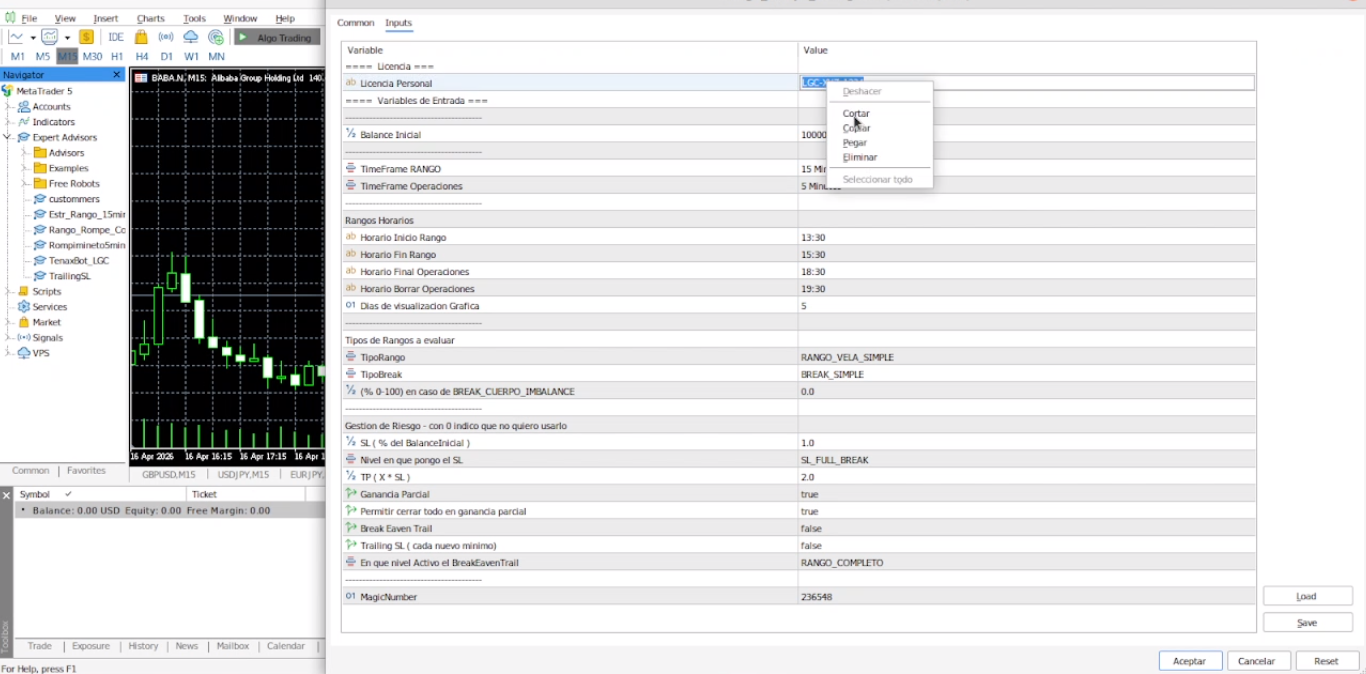The height and width of the screenshot is (674, 1366).
Task: Open the VPS cloud toolbar icon
Action: point(191,37)
